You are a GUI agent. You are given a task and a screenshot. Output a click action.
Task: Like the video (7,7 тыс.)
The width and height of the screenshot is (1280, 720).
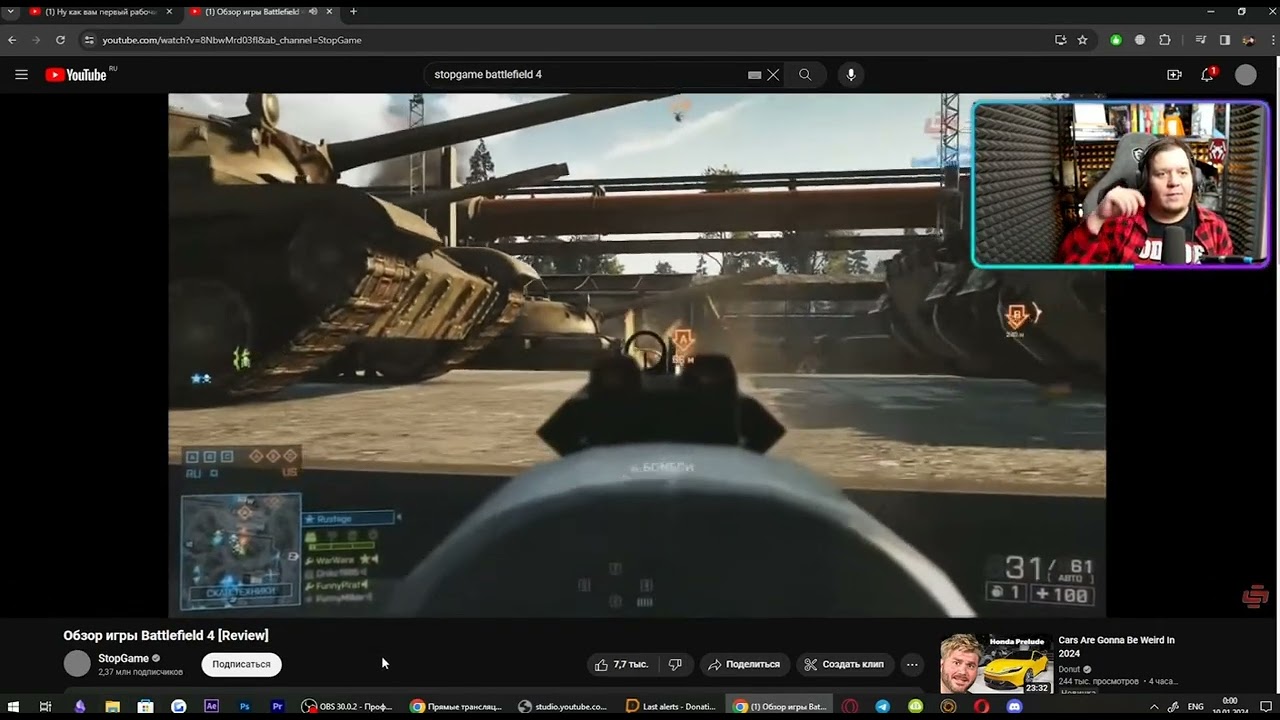coord(622,664)
